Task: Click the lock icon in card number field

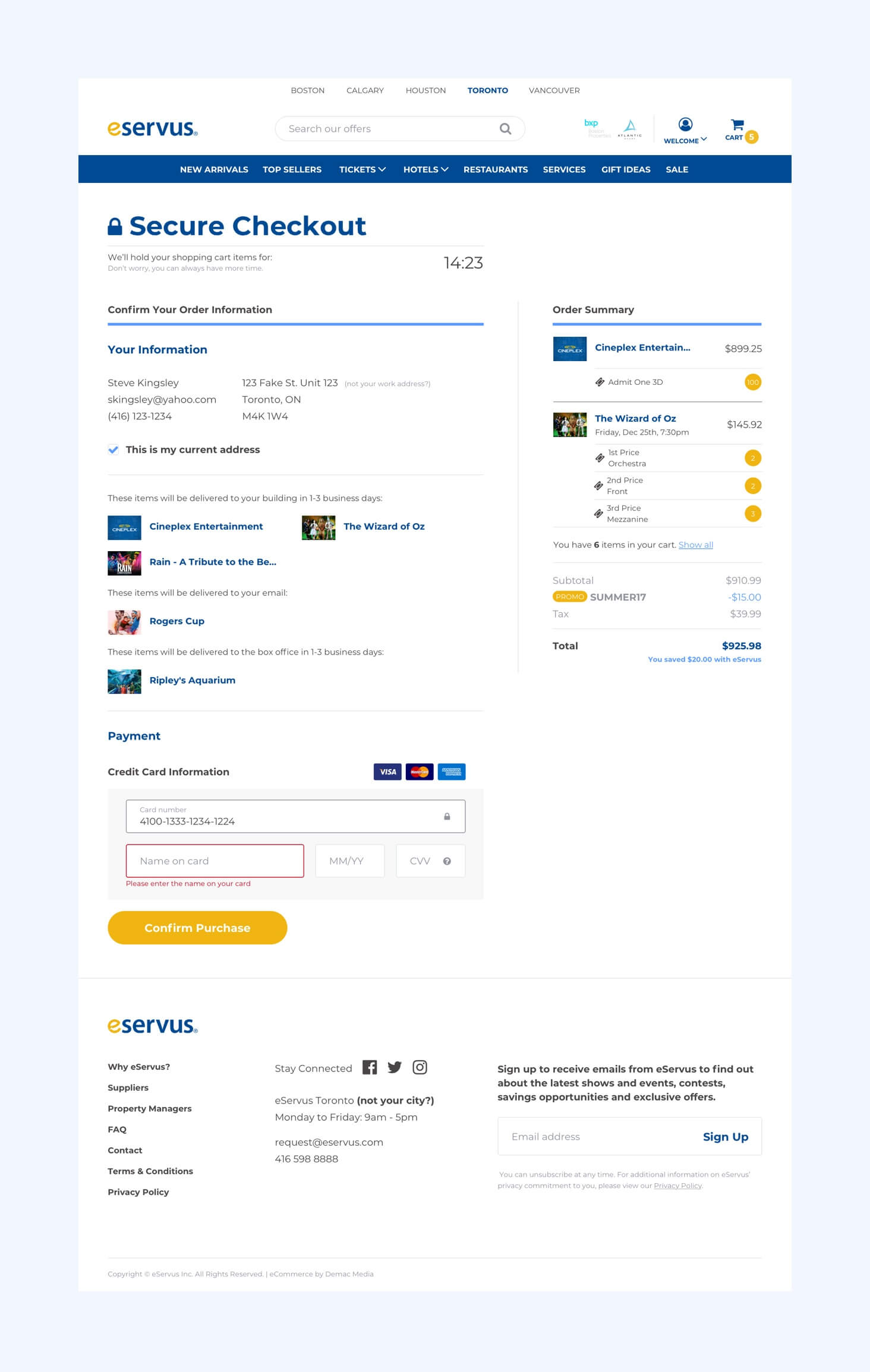Action: pyautogui.click(x=447, y=816)
